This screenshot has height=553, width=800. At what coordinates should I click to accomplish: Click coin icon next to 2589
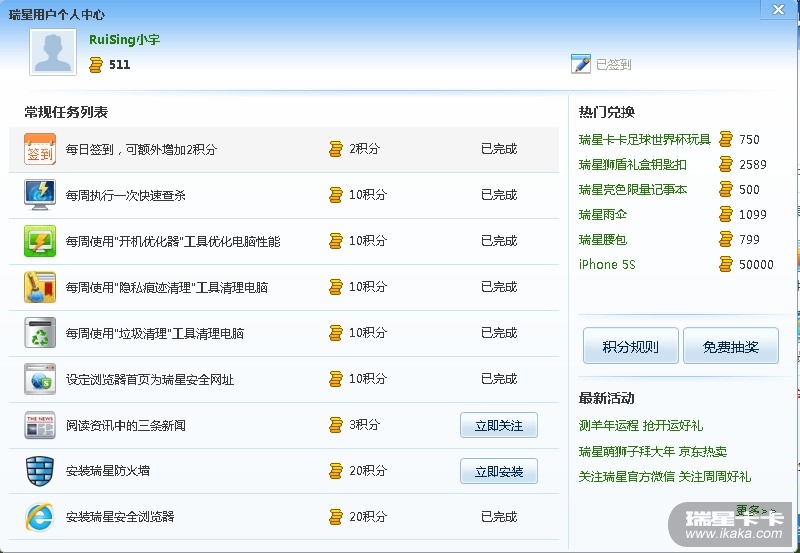pos(726,164)
